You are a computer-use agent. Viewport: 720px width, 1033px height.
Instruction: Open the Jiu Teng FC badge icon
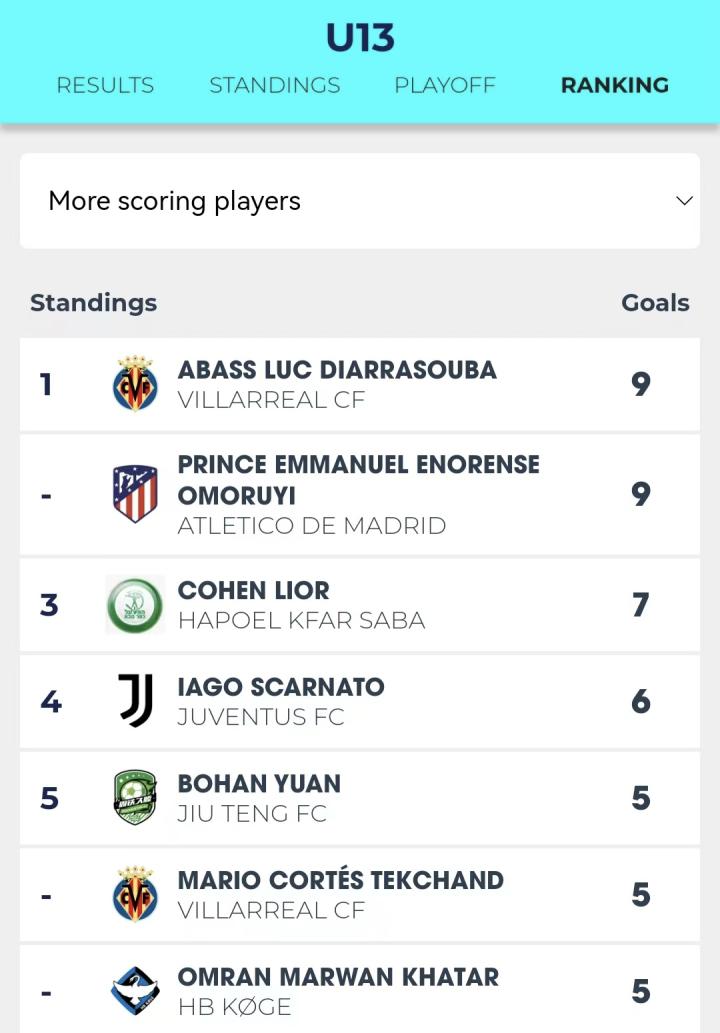[135, 798]
